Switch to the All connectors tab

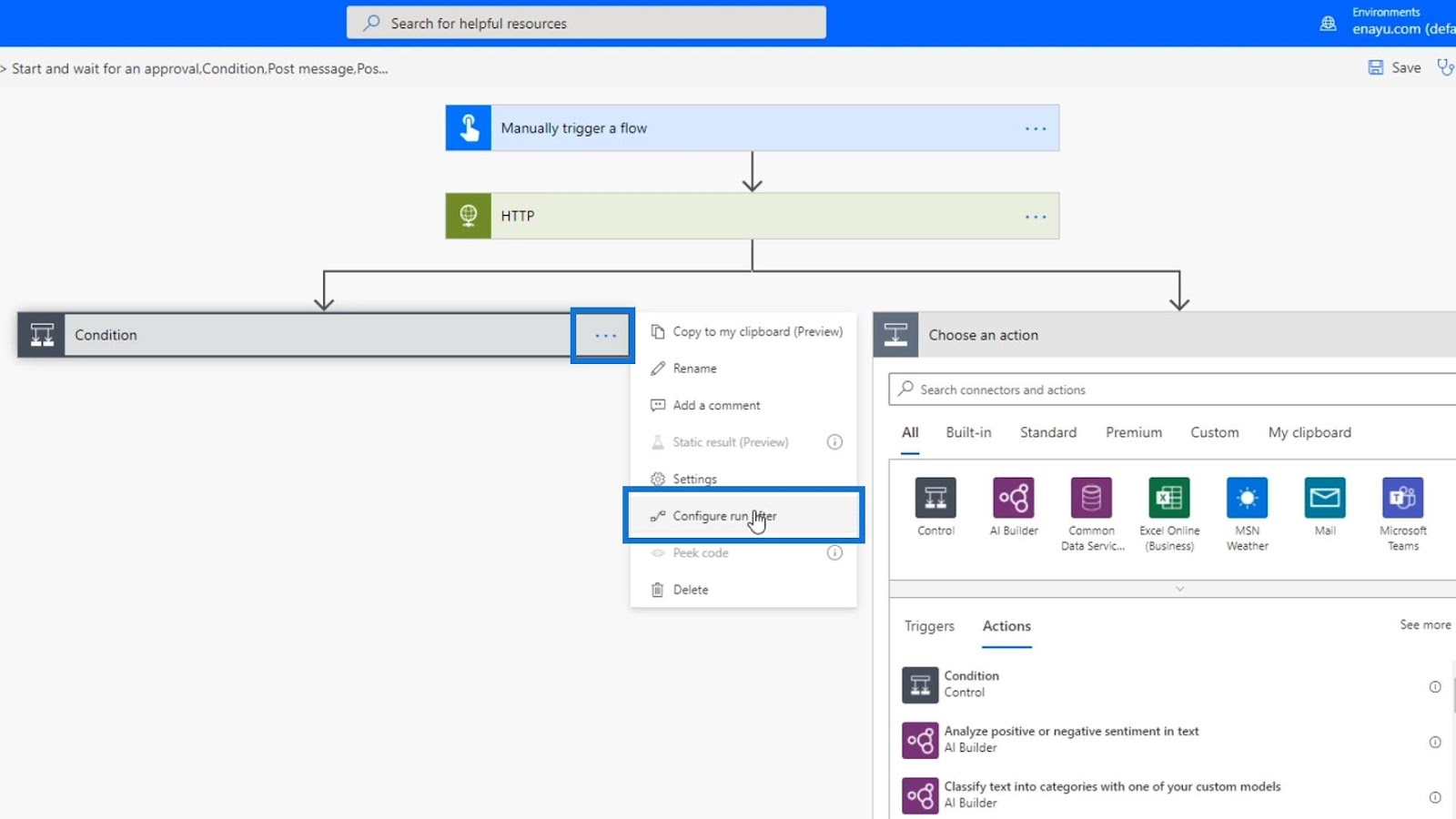click(x=910, y=433)
